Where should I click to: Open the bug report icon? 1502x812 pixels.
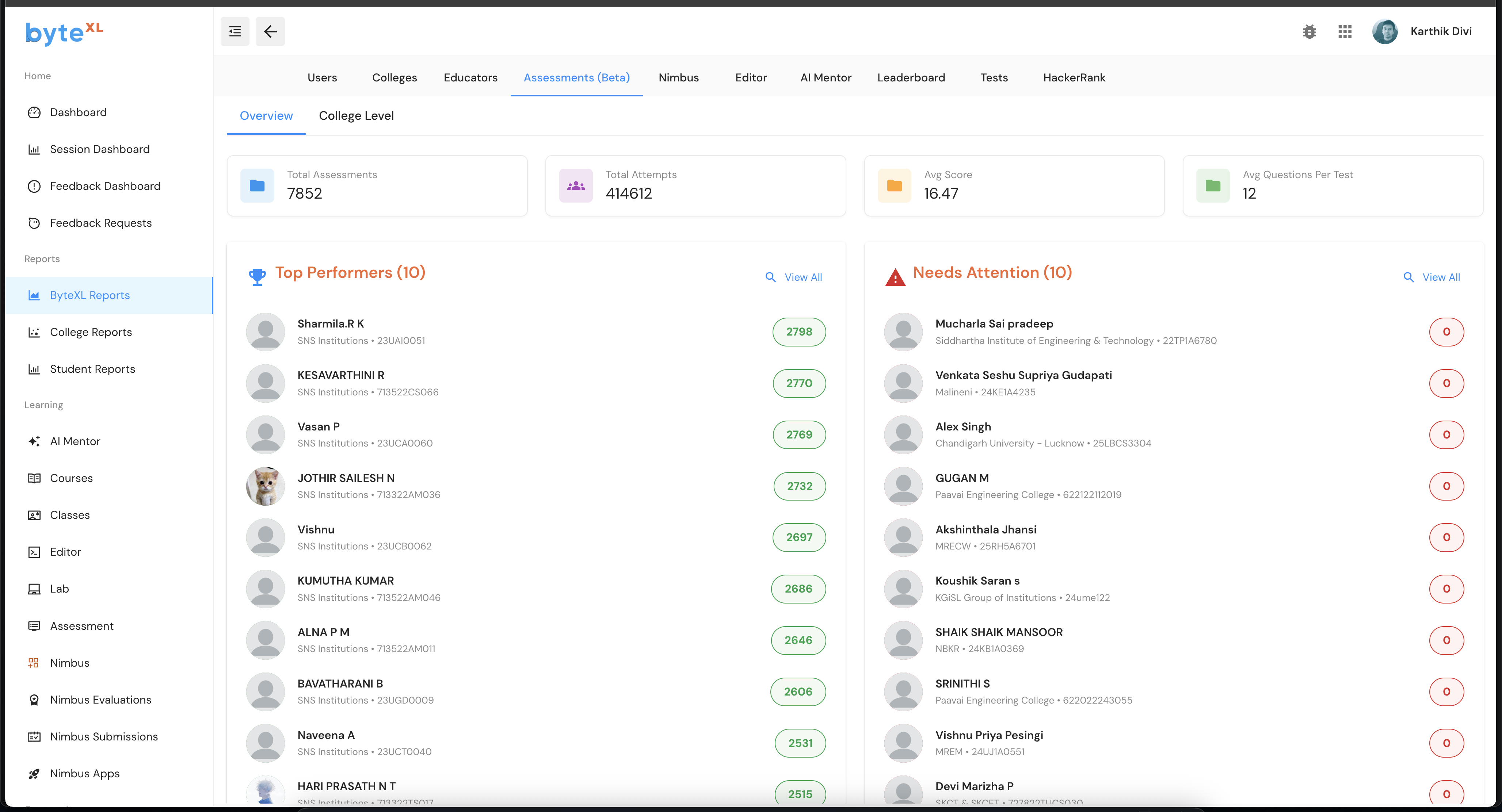pos(1310,31)
